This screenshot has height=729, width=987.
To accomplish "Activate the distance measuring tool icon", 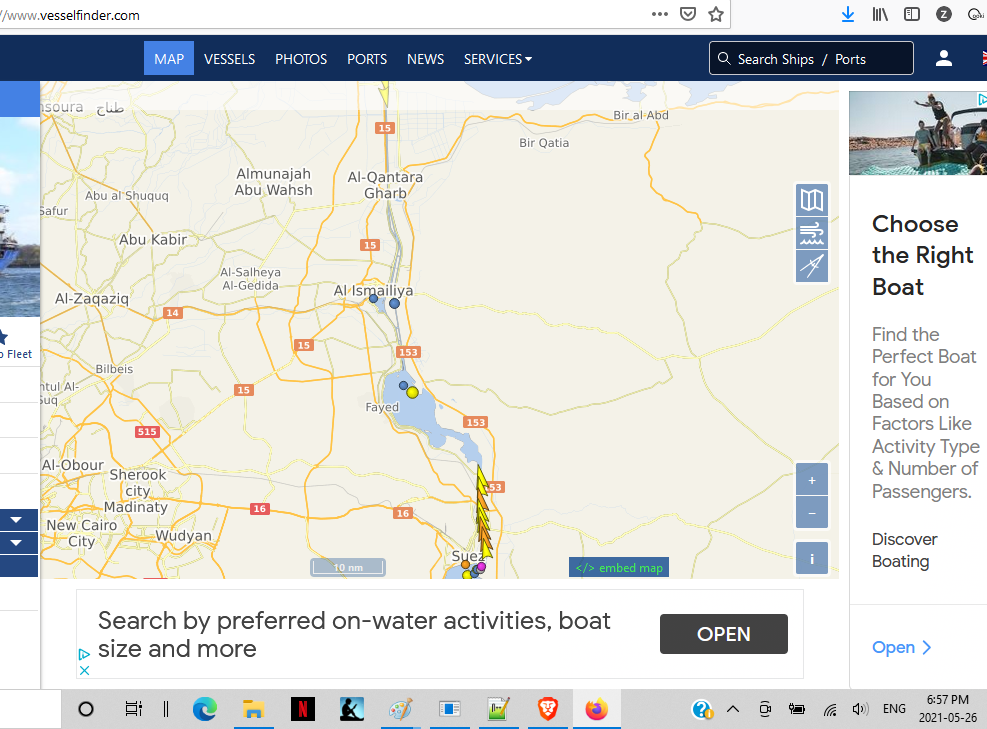I will pyautogui.click(x=811, y=266).
